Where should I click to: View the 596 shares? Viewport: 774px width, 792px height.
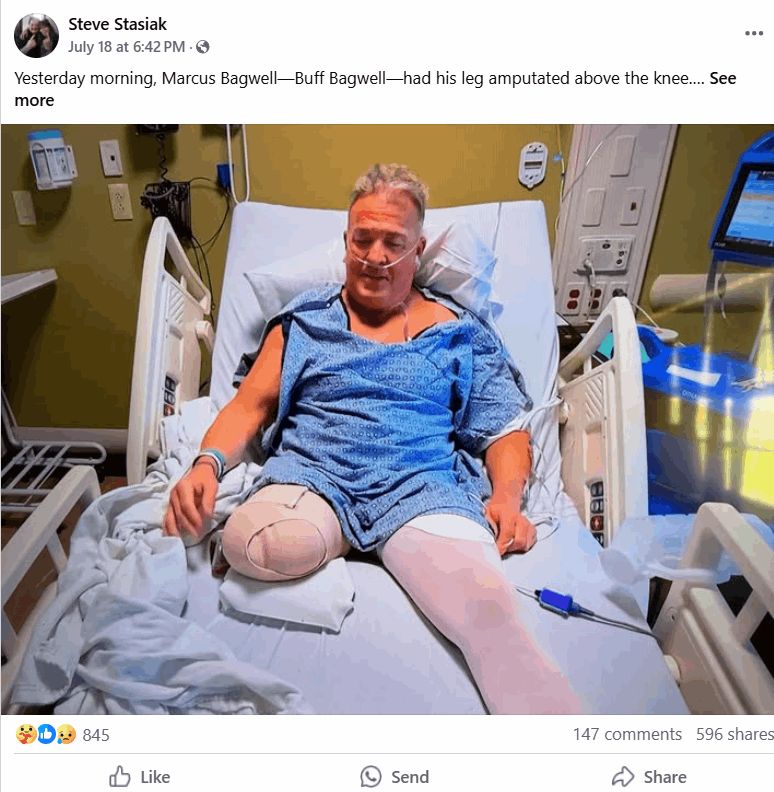point(735,734)
